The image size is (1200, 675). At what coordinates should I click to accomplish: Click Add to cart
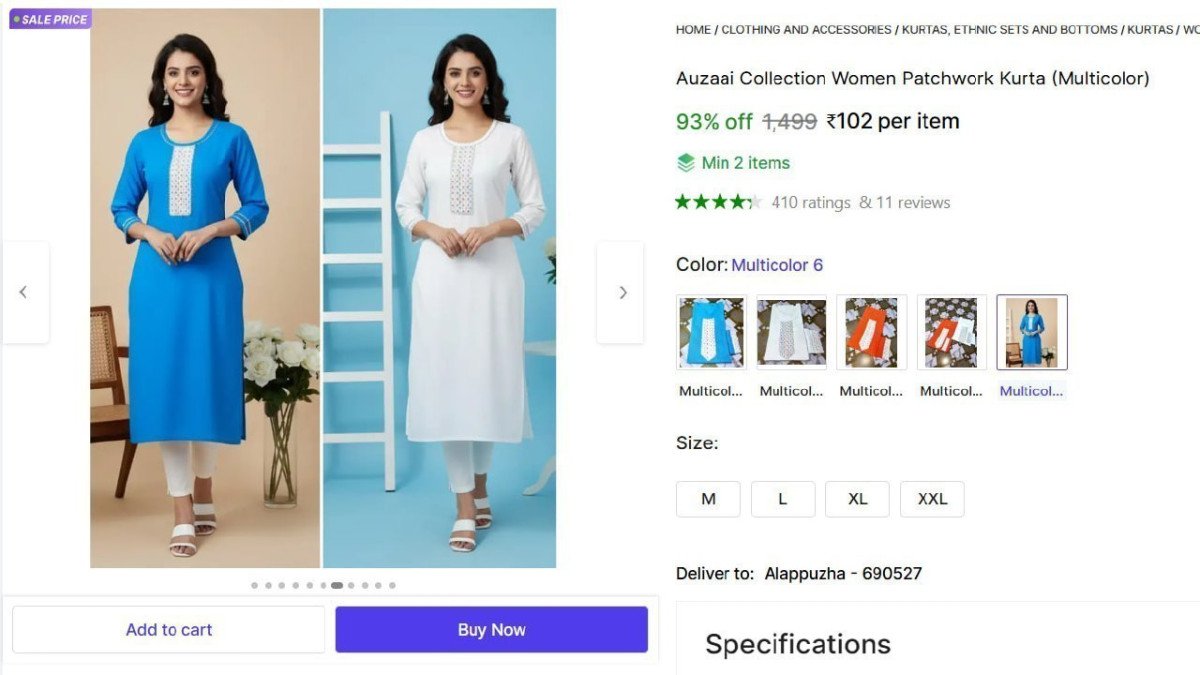click(168, 629)
